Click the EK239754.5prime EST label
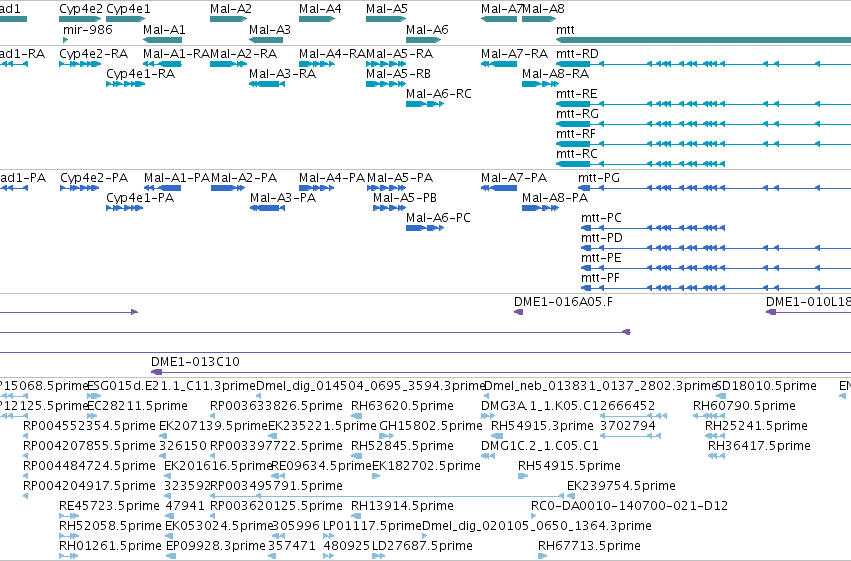Screen dimensions: 851x561 621,486
